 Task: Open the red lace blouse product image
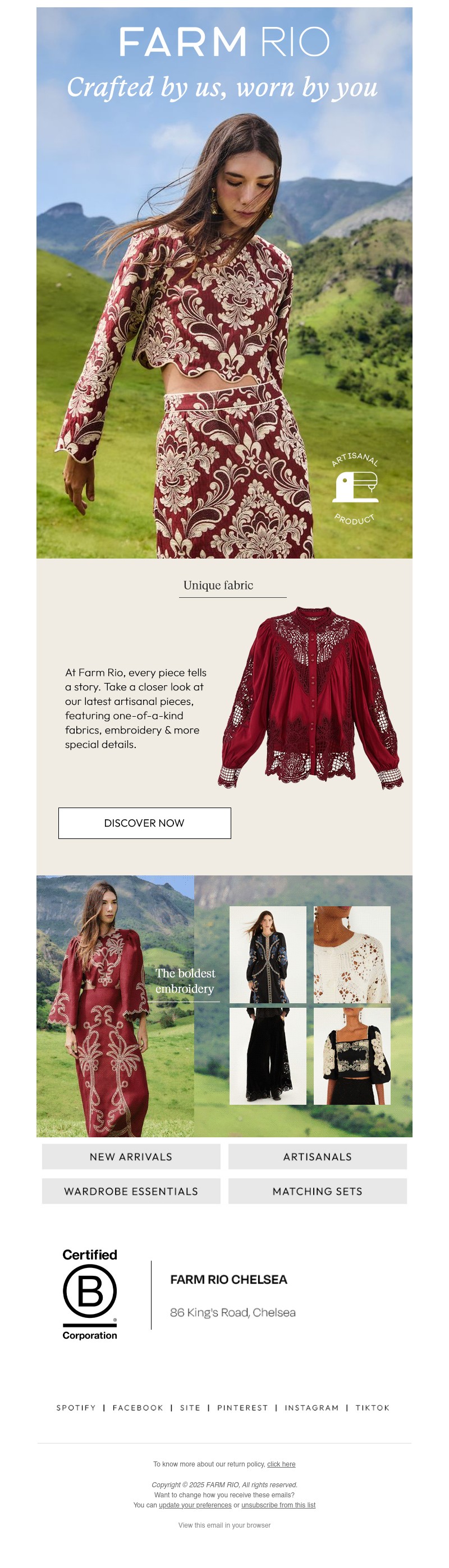click(x=311, y=698)
